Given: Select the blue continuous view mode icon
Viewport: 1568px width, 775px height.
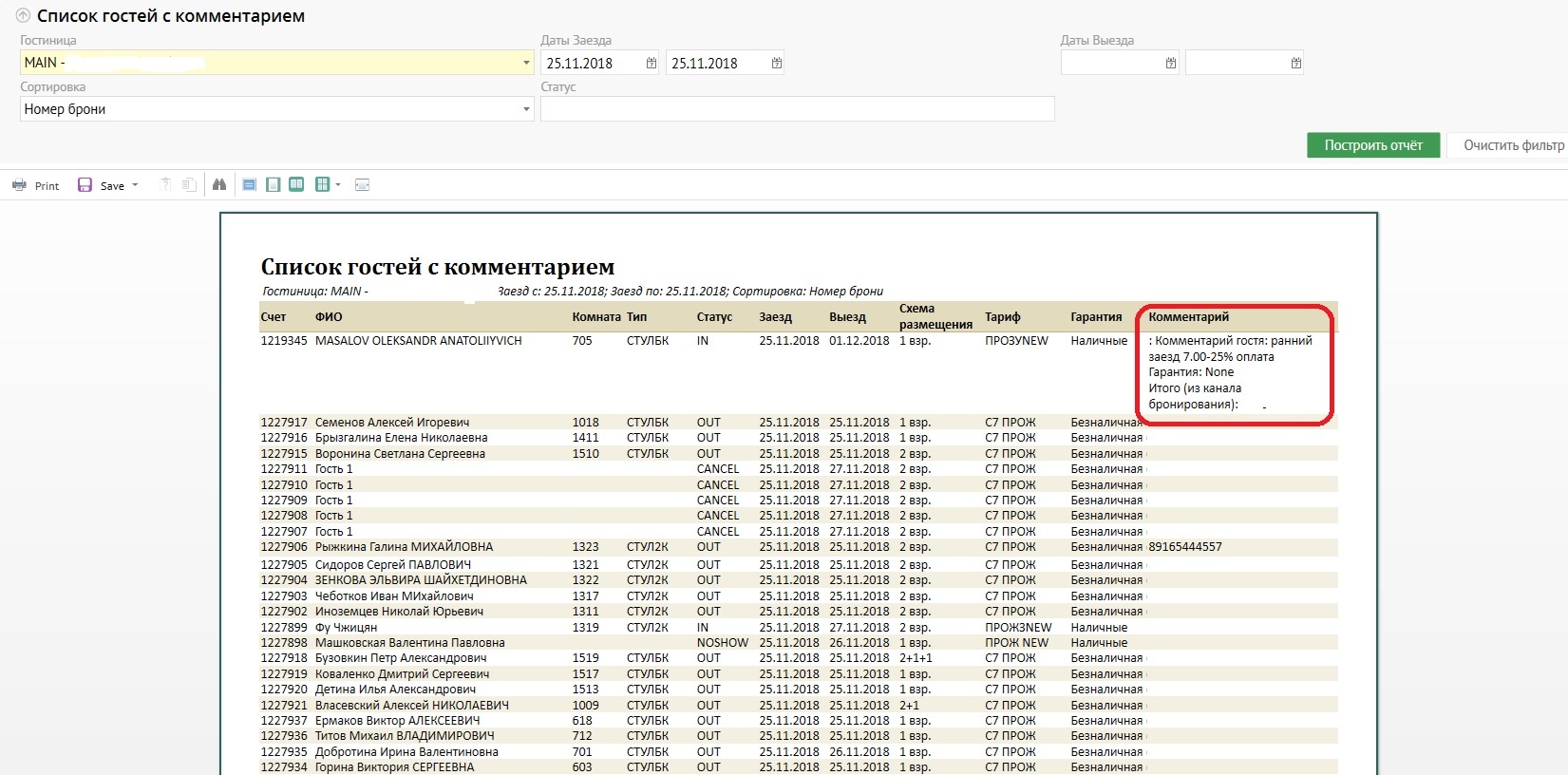Looking at the screenshot, I should coord(249,185).
